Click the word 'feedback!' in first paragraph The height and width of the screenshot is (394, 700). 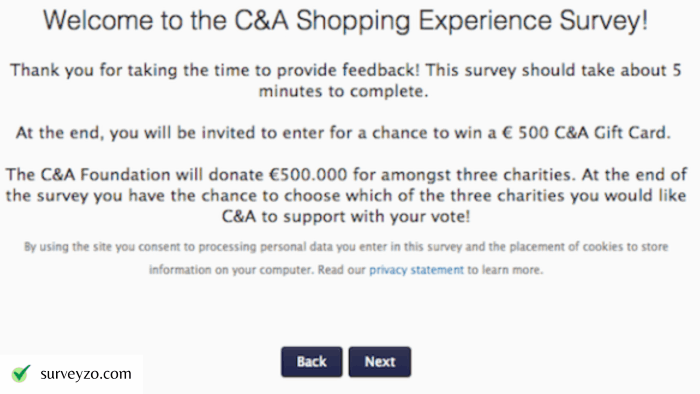click(x=381, y=70)
